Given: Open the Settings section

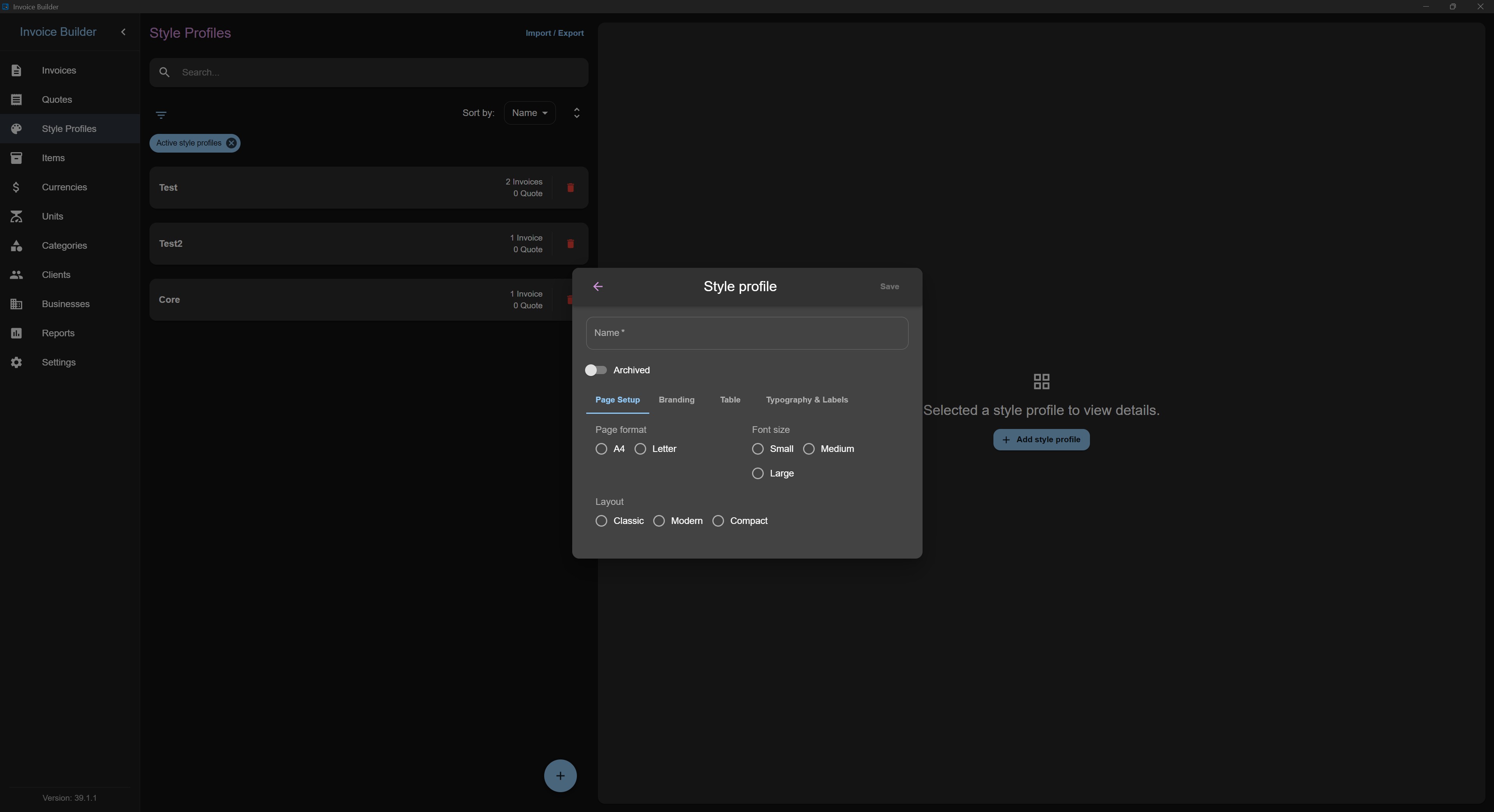Looking at the screenshot, I should pos(70,362).
